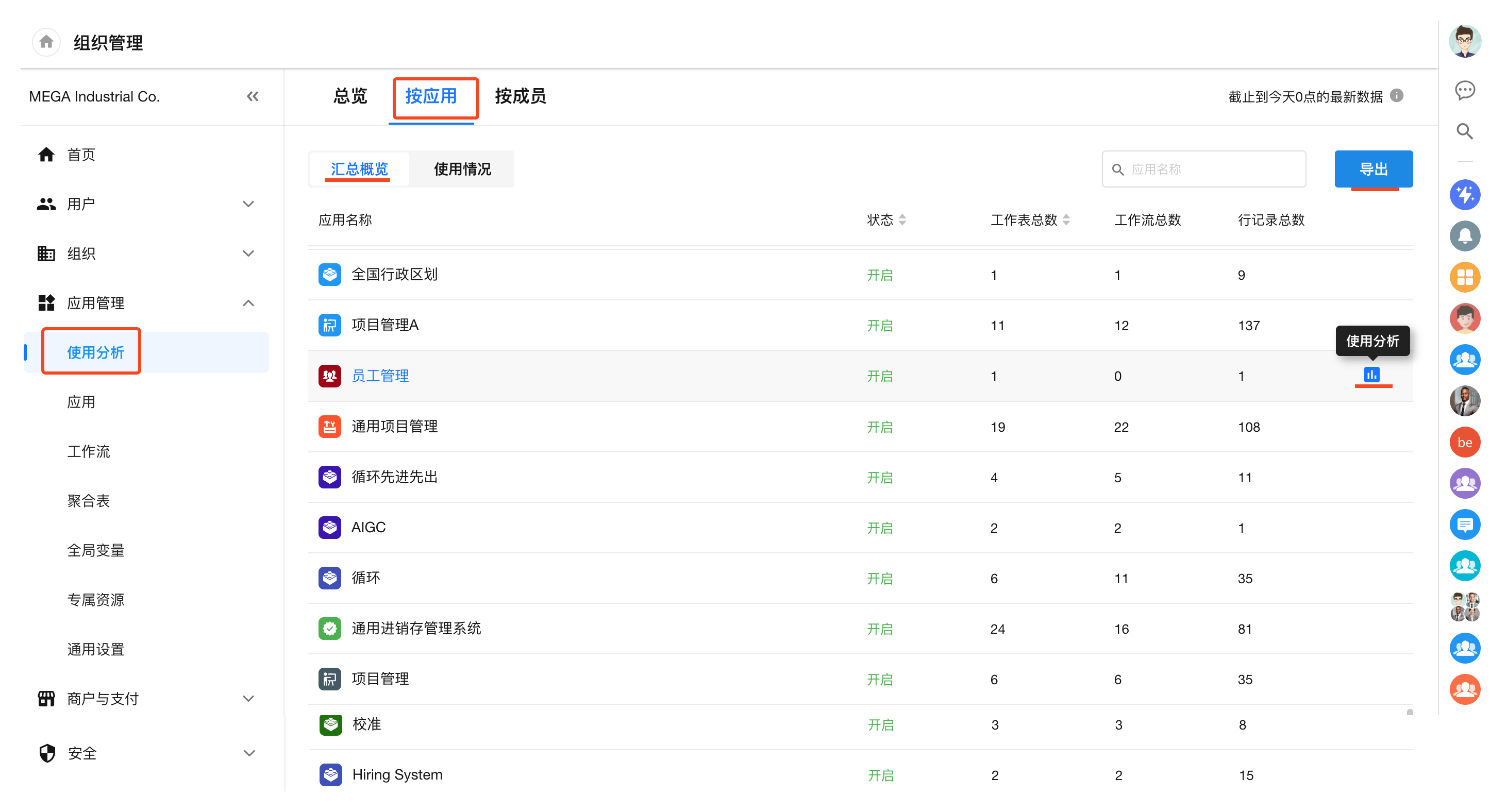Click the search magnifier in right rail

point(1464,131)
